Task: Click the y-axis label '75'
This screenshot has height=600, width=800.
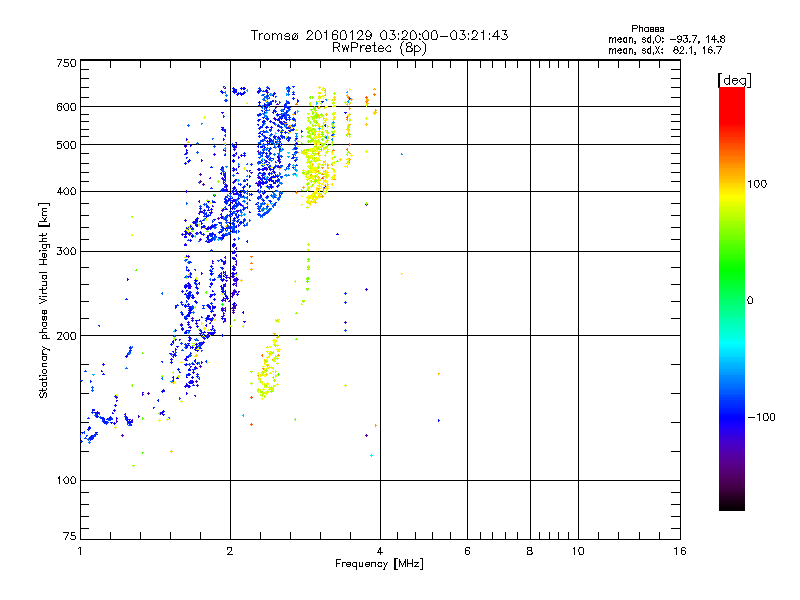Action: 70,536
